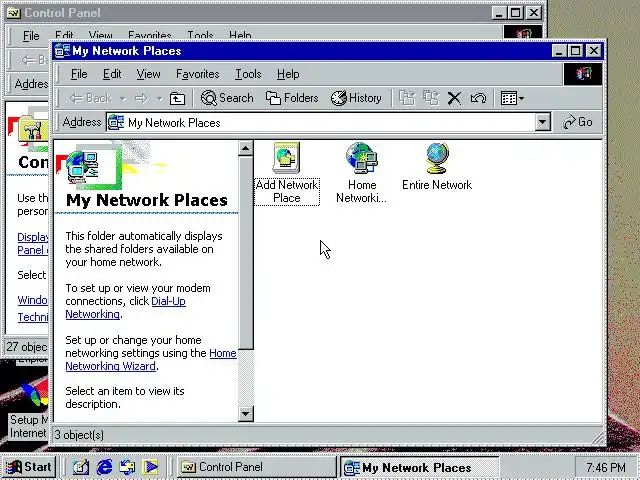Click the Display link in Control Panel window

(x=33, y=243)
